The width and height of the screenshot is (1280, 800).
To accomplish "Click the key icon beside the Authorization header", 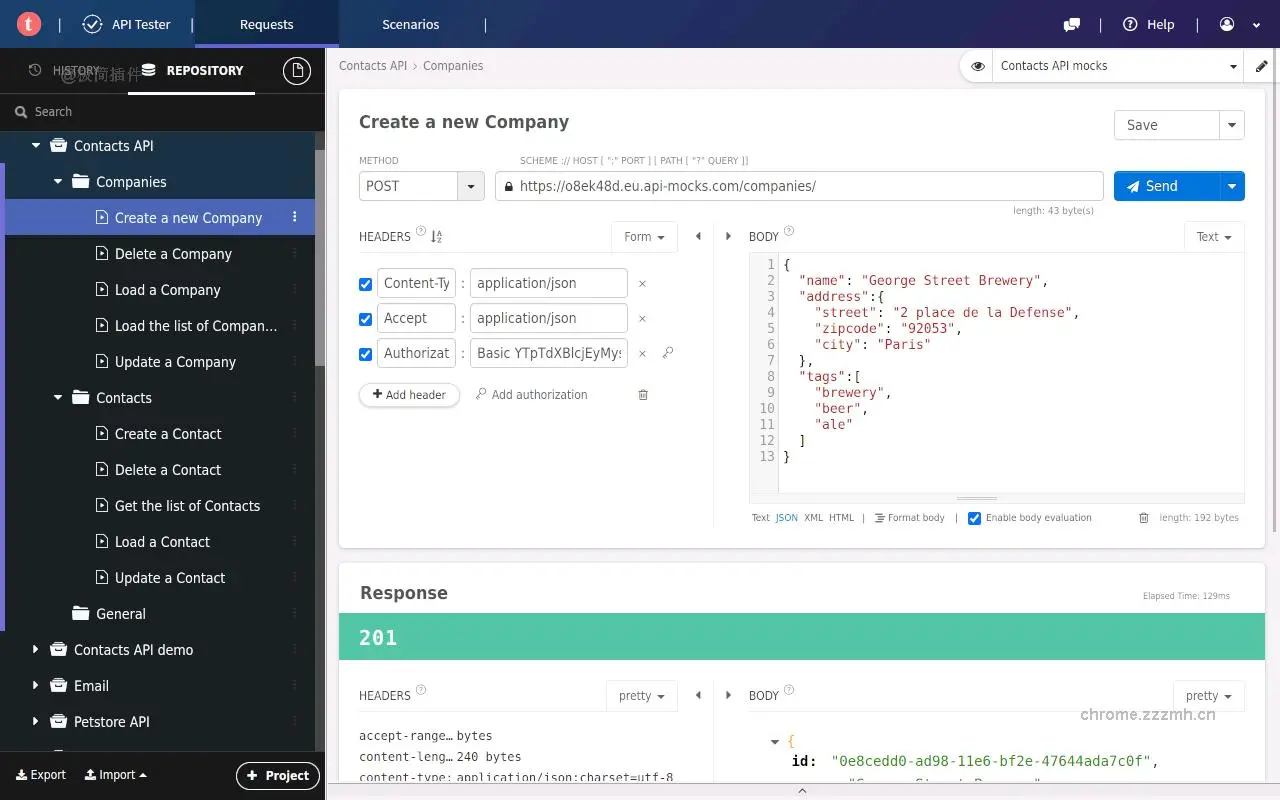I will (668, 353).
